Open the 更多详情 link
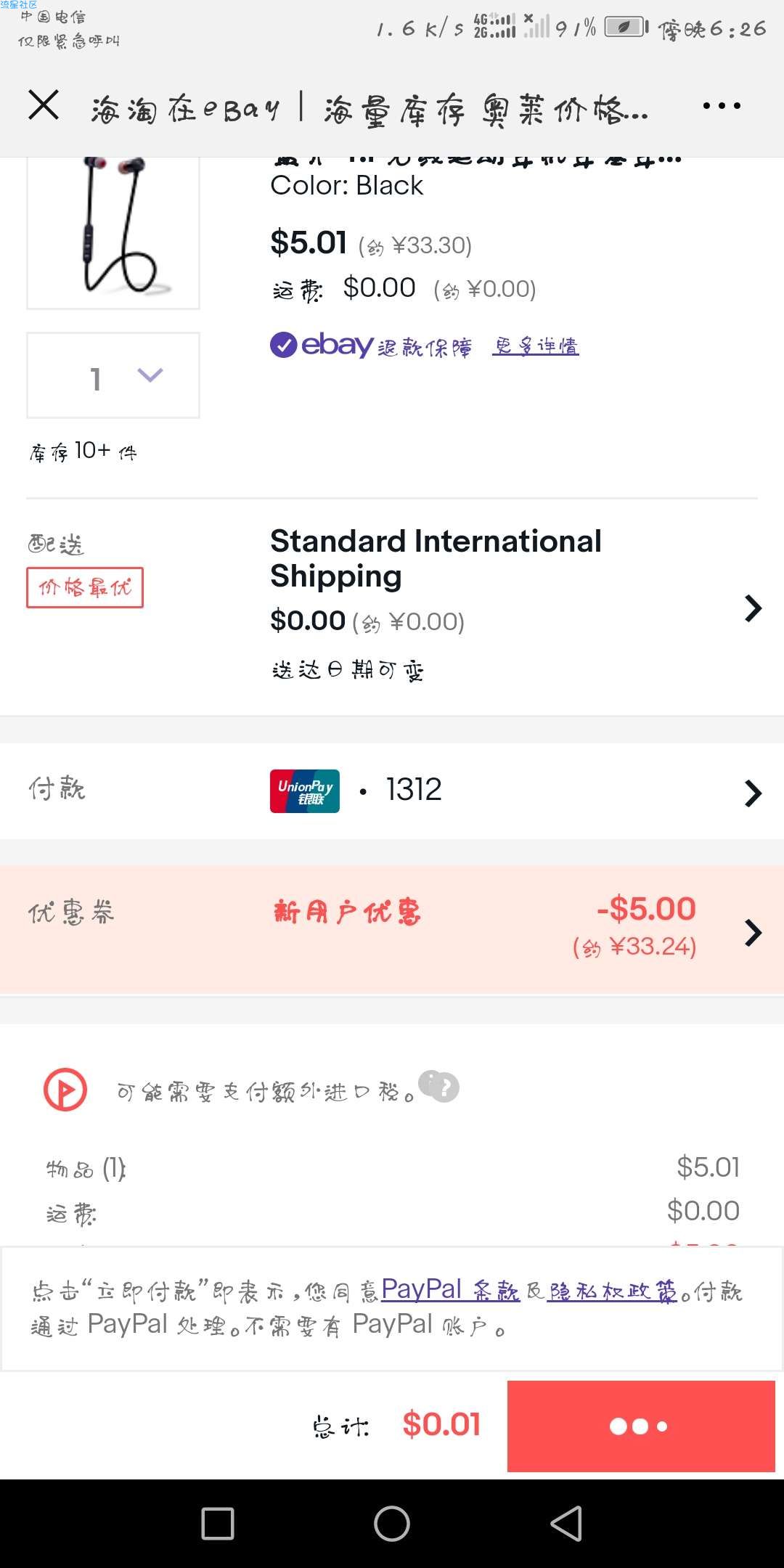Screen dimensions: 784x1568 536,346
